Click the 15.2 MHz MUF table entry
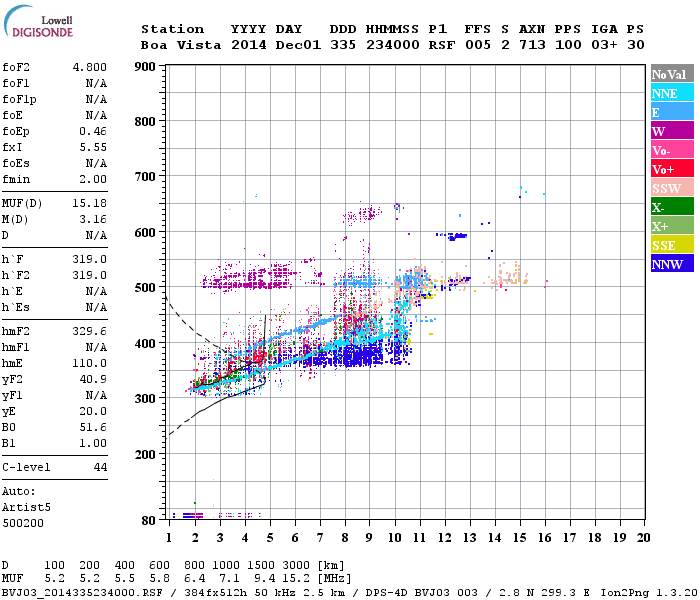This screenshot has height=600, width=700. coord(296,579)
